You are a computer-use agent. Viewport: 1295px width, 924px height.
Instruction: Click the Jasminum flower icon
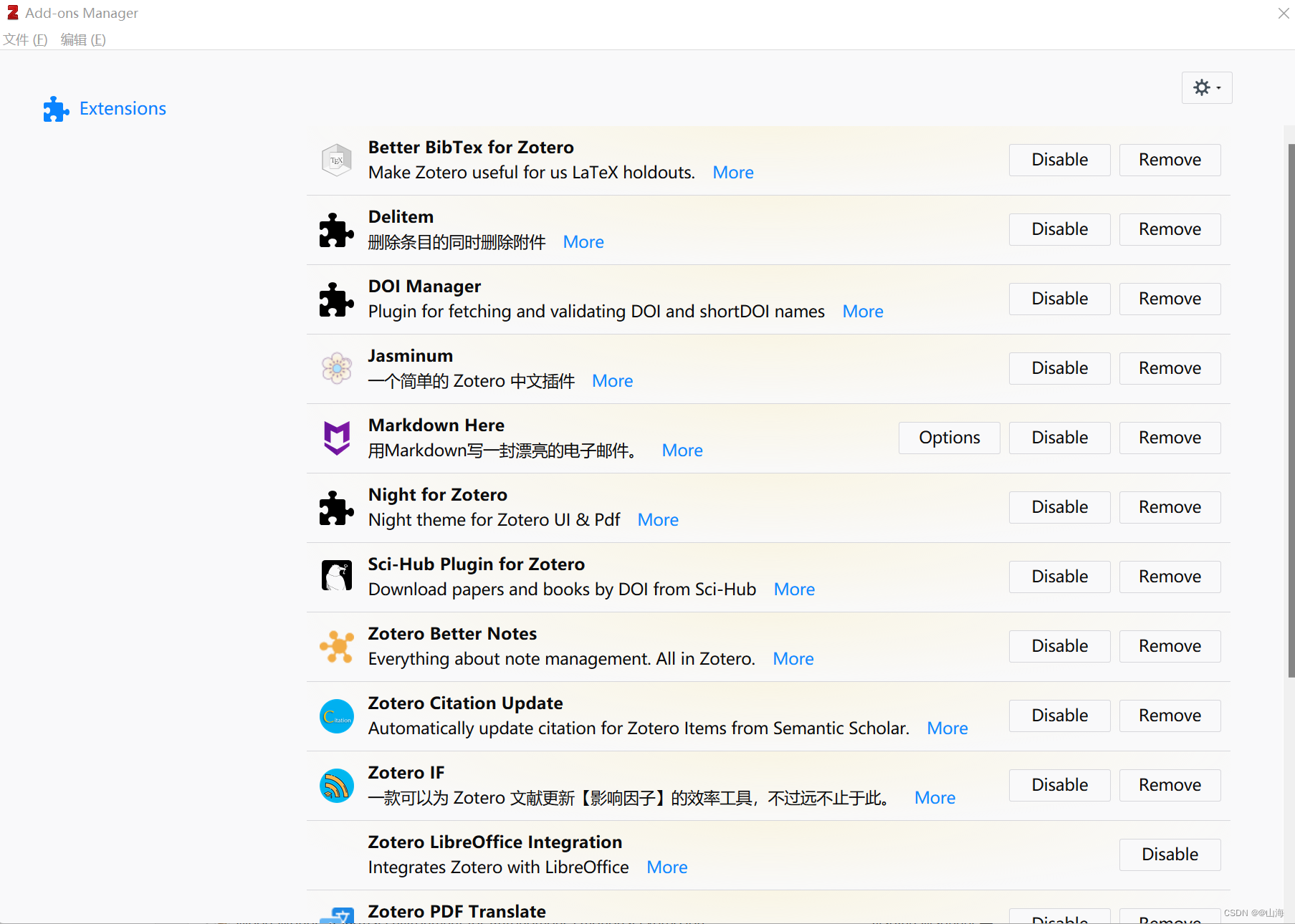pos(336,368)
